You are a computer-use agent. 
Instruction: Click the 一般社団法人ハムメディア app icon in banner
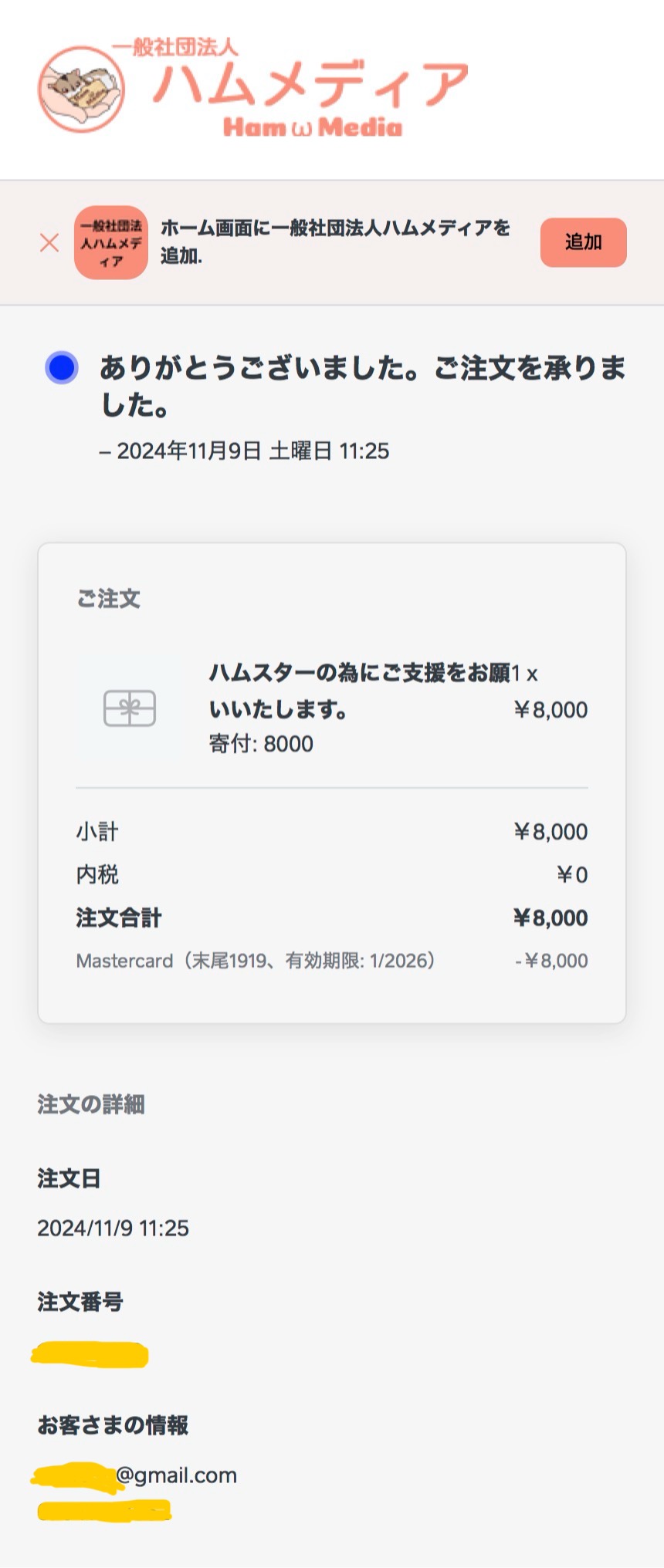coord(111,242)
